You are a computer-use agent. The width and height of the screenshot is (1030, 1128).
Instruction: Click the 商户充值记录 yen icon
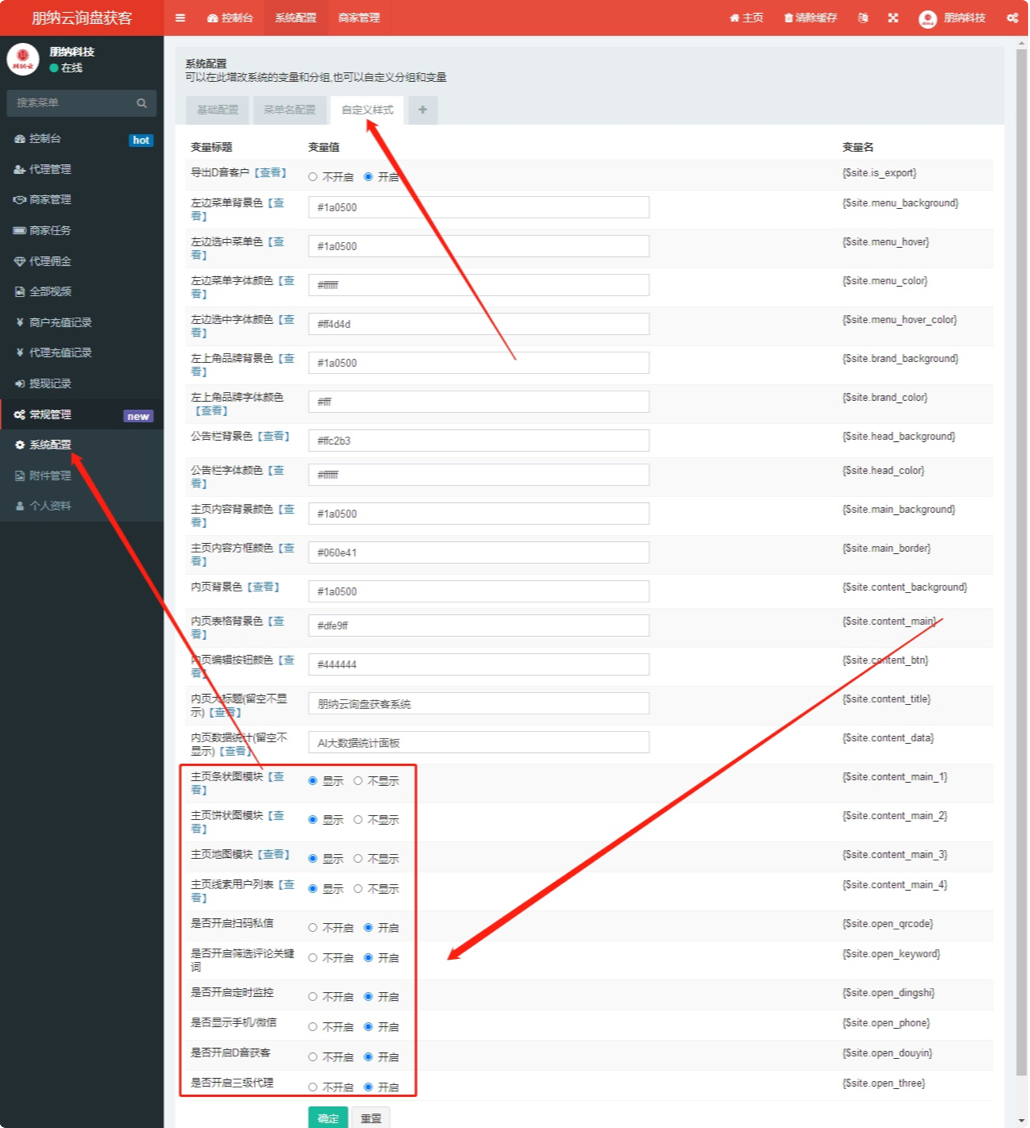19,322
